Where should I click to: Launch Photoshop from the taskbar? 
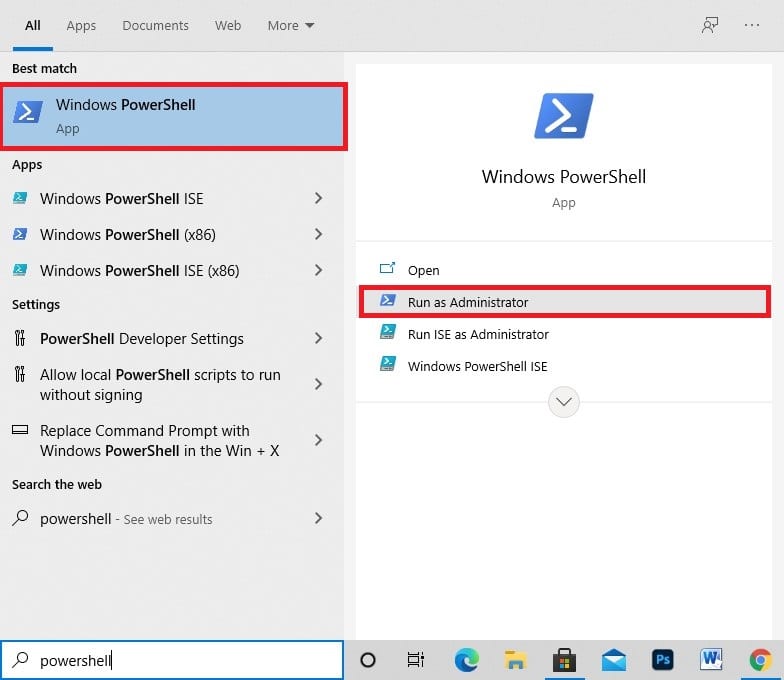point(662,660)
